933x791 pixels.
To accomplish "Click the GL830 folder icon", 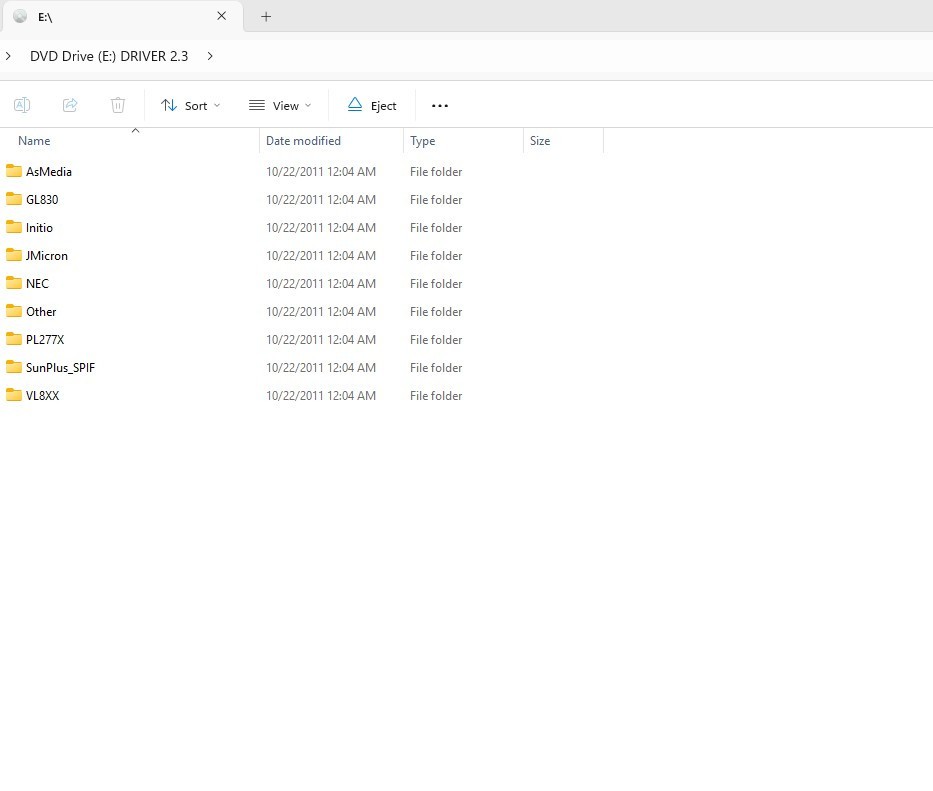I will coord(14,199).
